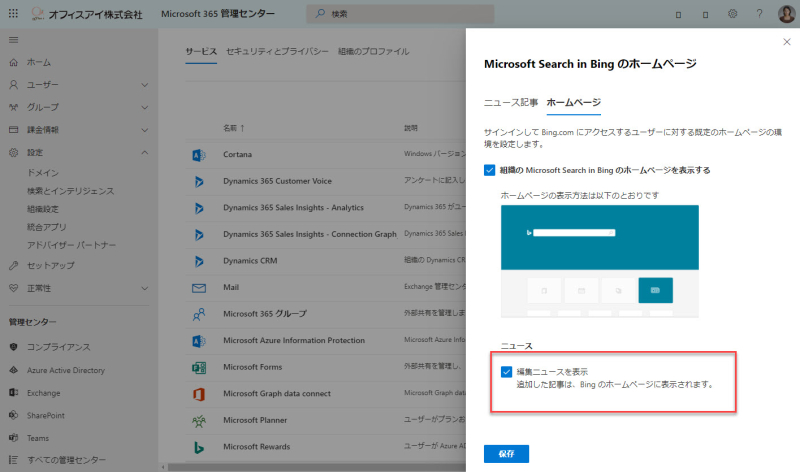
Task: Click the SharePoint icon in sidebar
Action: pyautogui.click(x=14, y=415)
